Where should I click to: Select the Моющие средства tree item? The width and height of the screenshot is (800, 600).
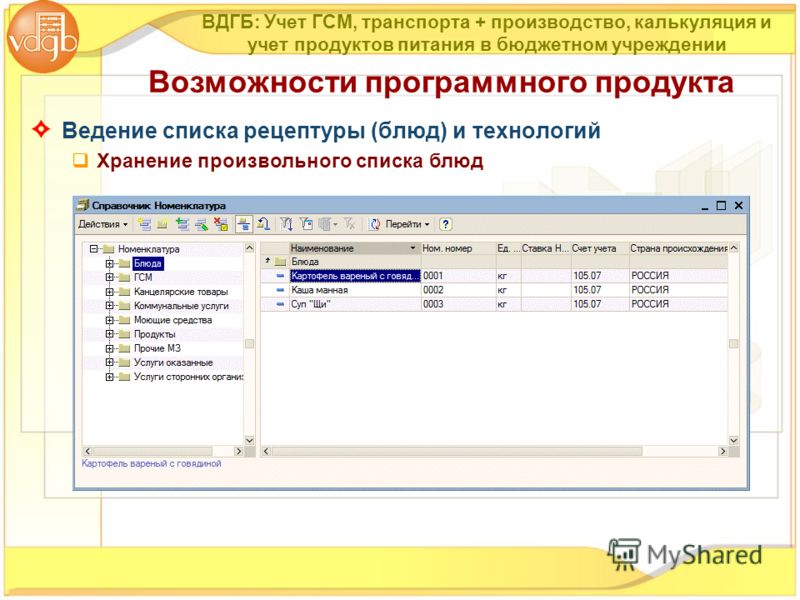click(172, 320)
